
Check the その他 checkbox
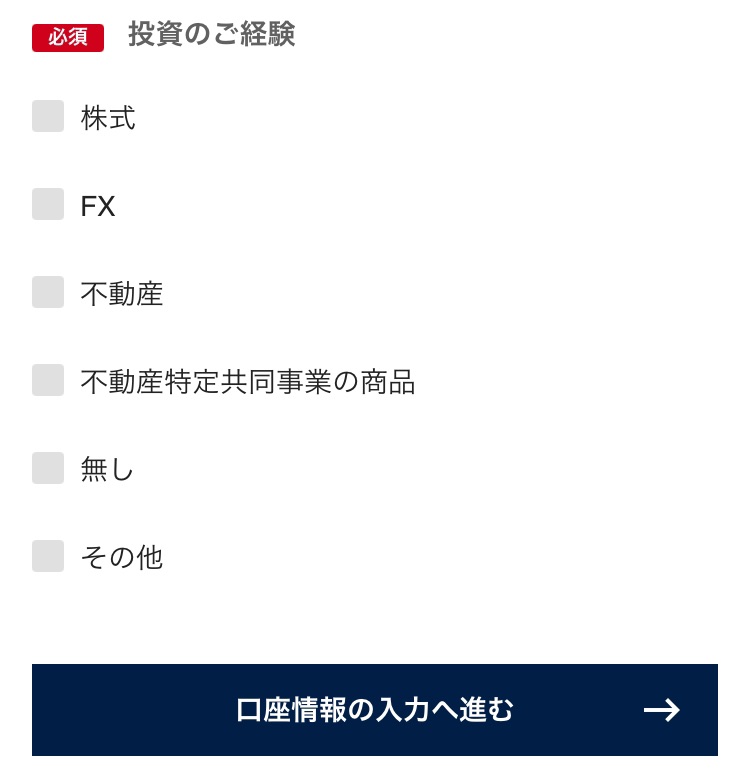click(x=48, y=556)
